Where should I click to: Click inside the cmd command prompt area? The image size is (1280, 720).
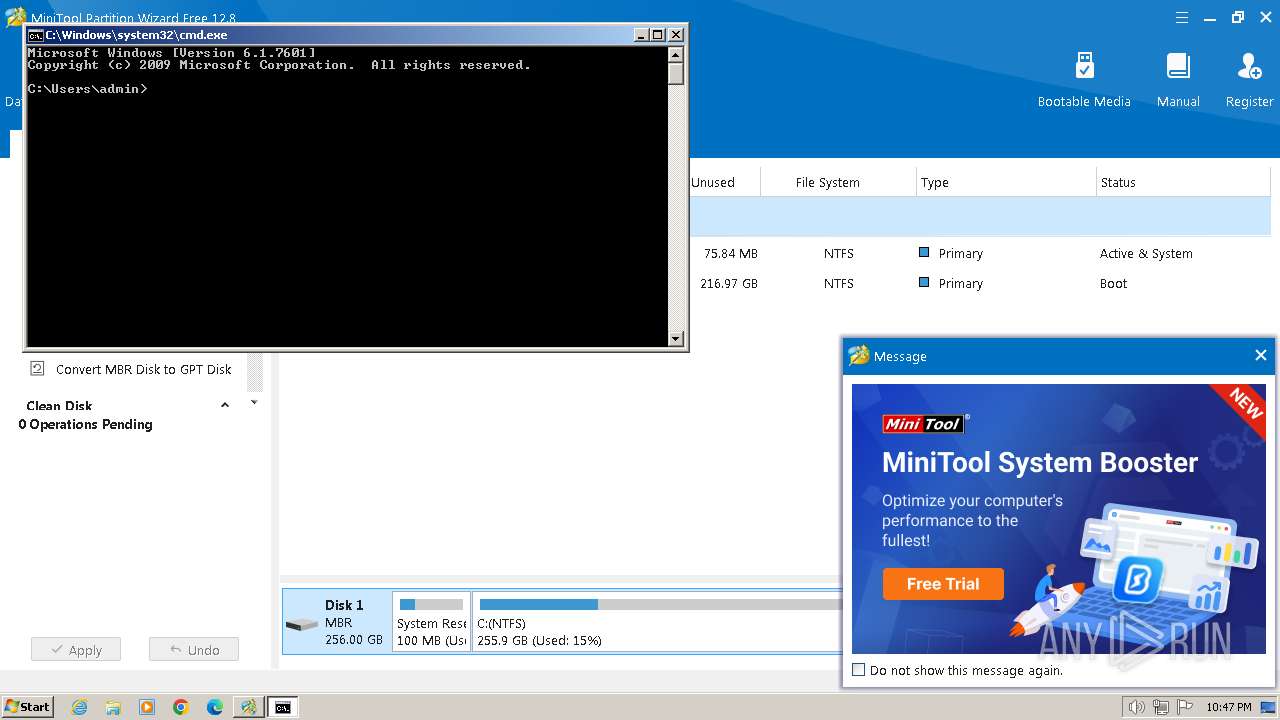point(347,196)
